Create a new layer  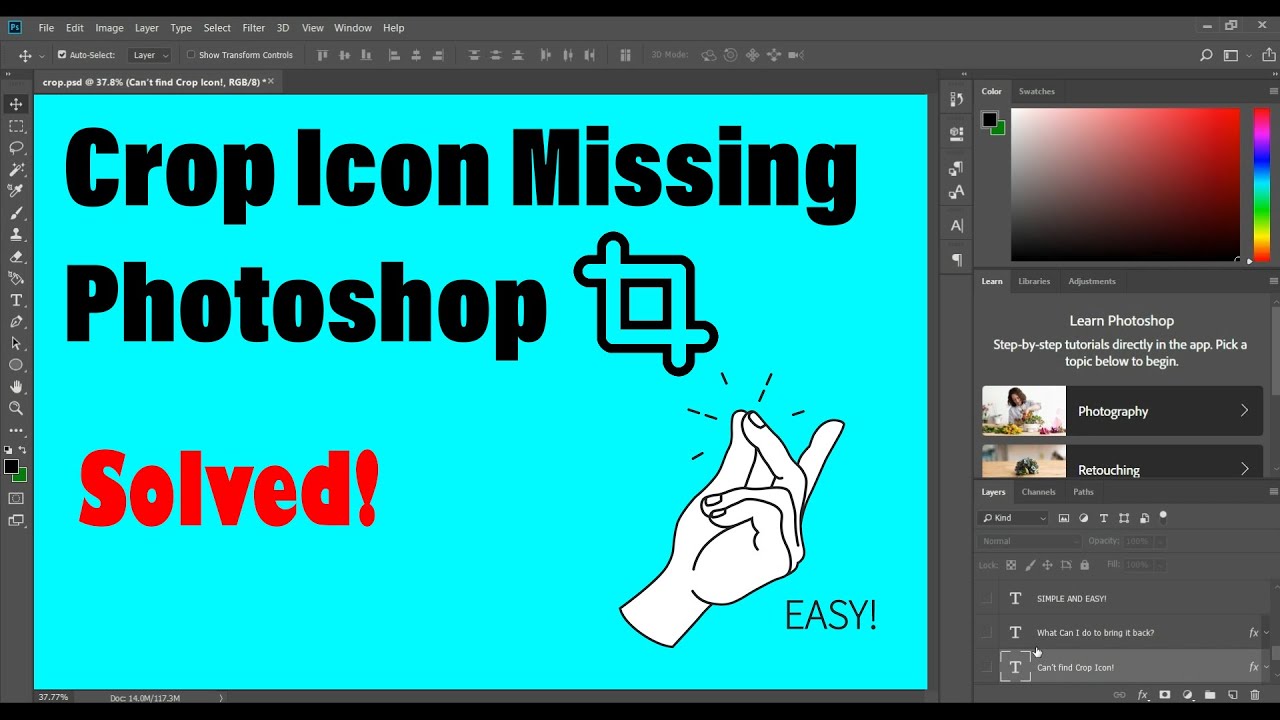pyautogui.click(x=1232, y=694)
